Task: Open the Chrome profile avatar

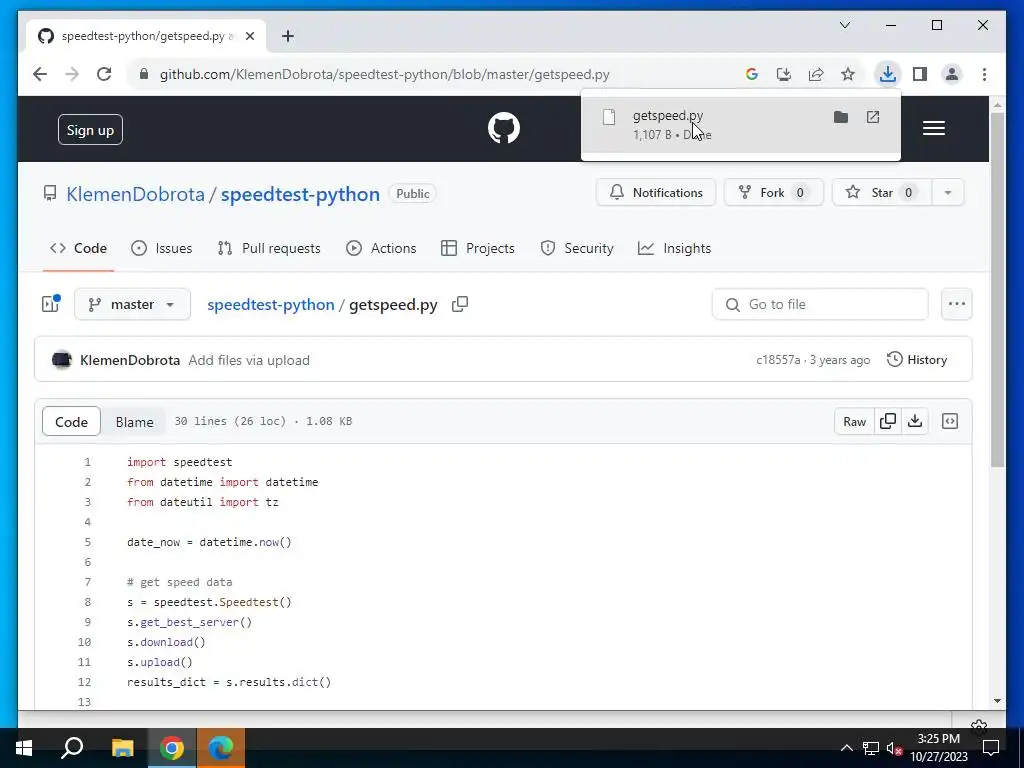Action: 952,74
